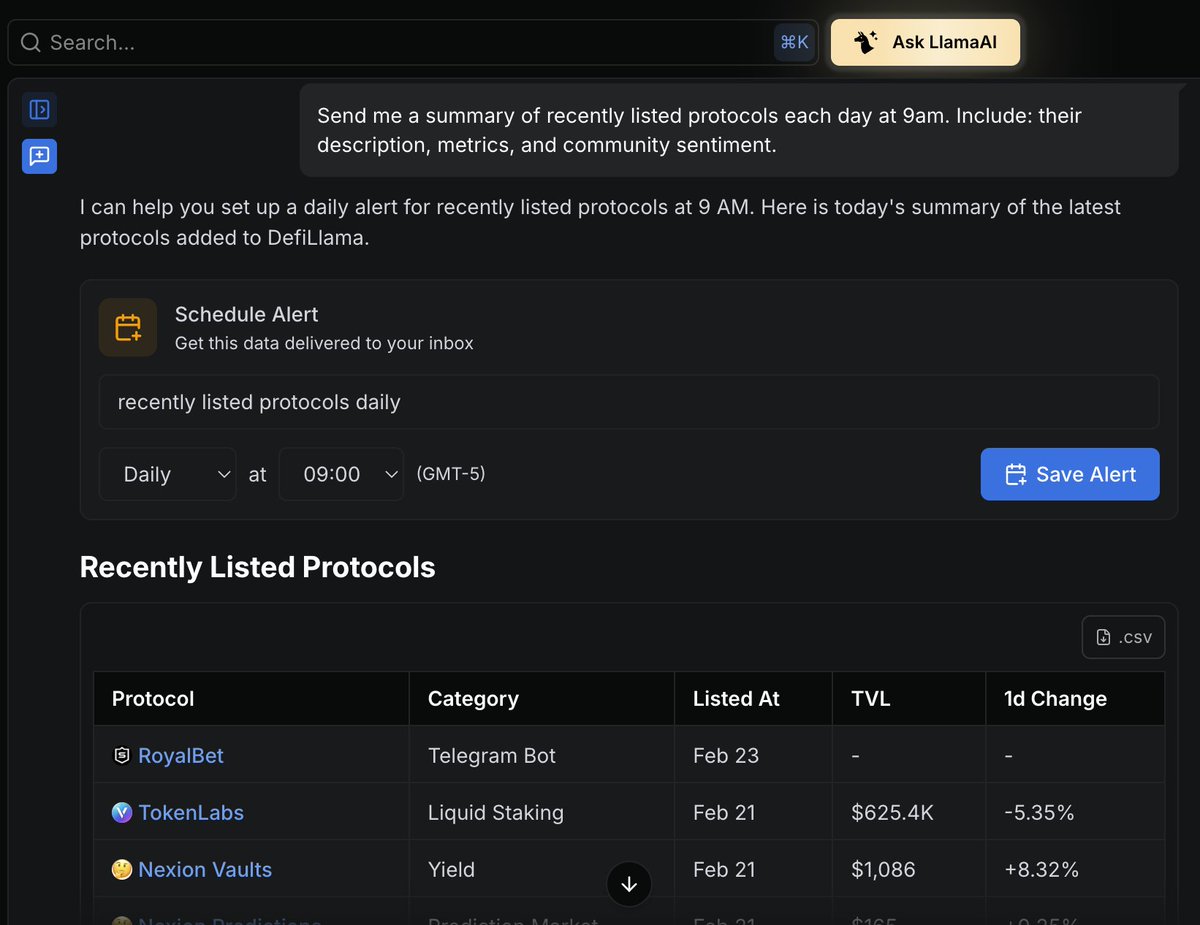Click the search magnifier icon
The height and width of the screenshot is (925, 1200).
(31, 42)
